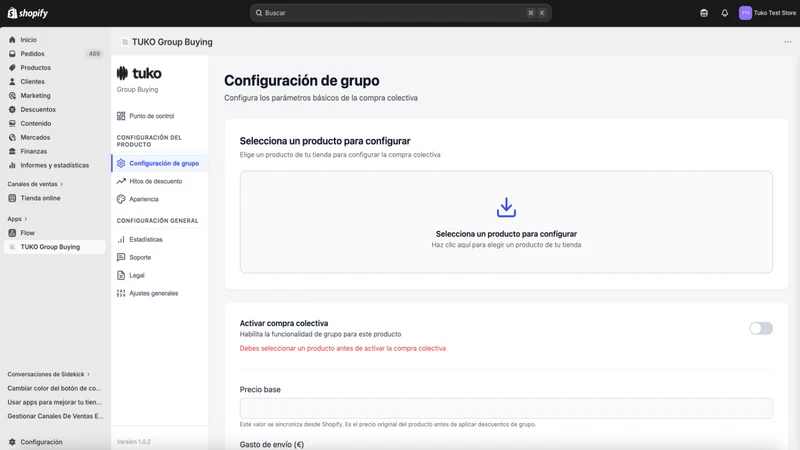This screenshot has height=450, width=800.
Task: Click the Contenido icon
Action: (x=12, y=123)
